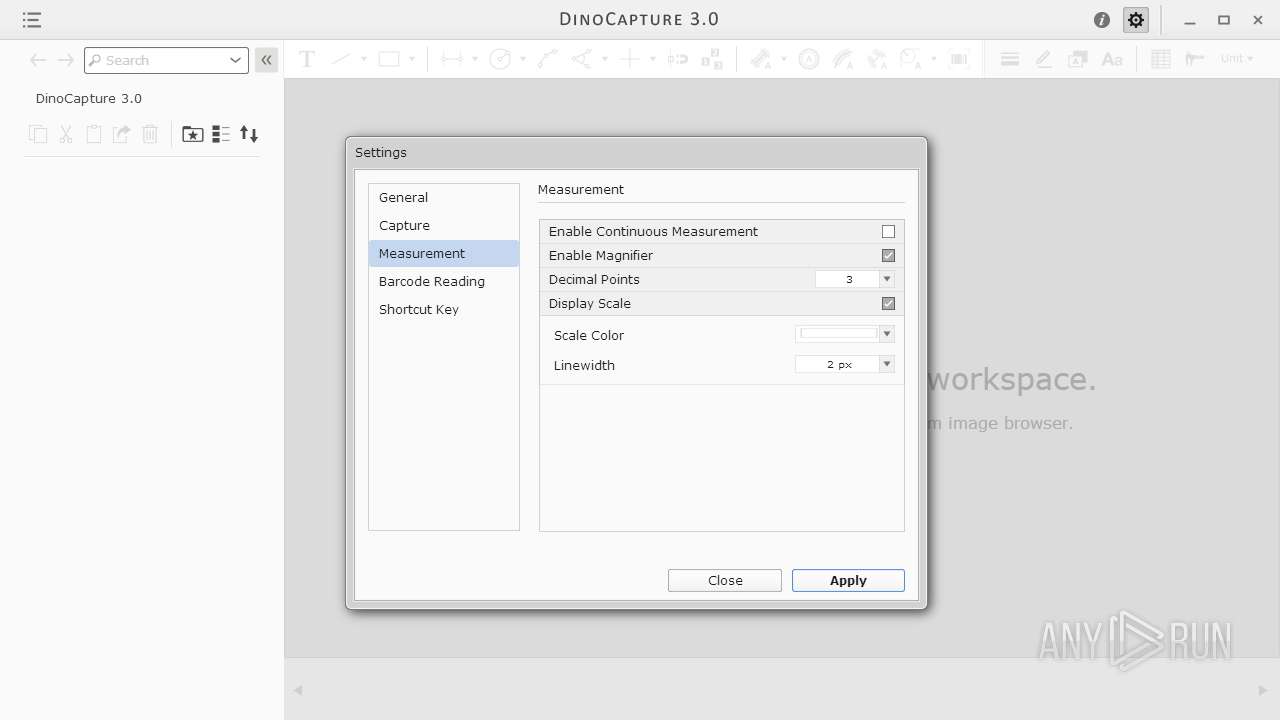Switch to list view icon
Image resolution: width=1280 pixels, height=720 pixels.
[x=221, y=134]
